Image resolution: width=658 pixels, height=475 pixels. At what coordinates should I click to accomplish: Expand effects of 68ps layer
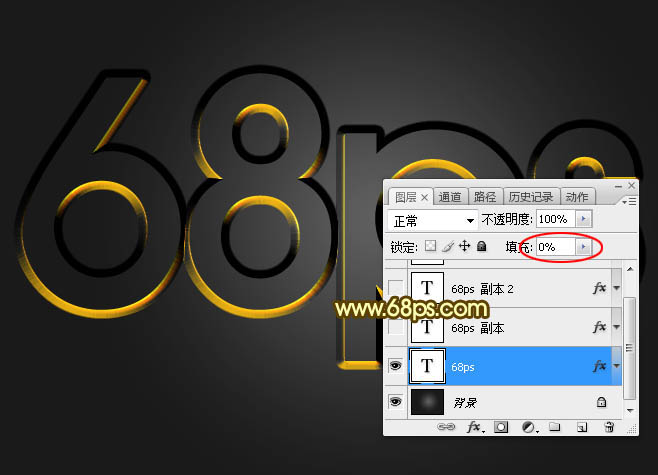616,366
